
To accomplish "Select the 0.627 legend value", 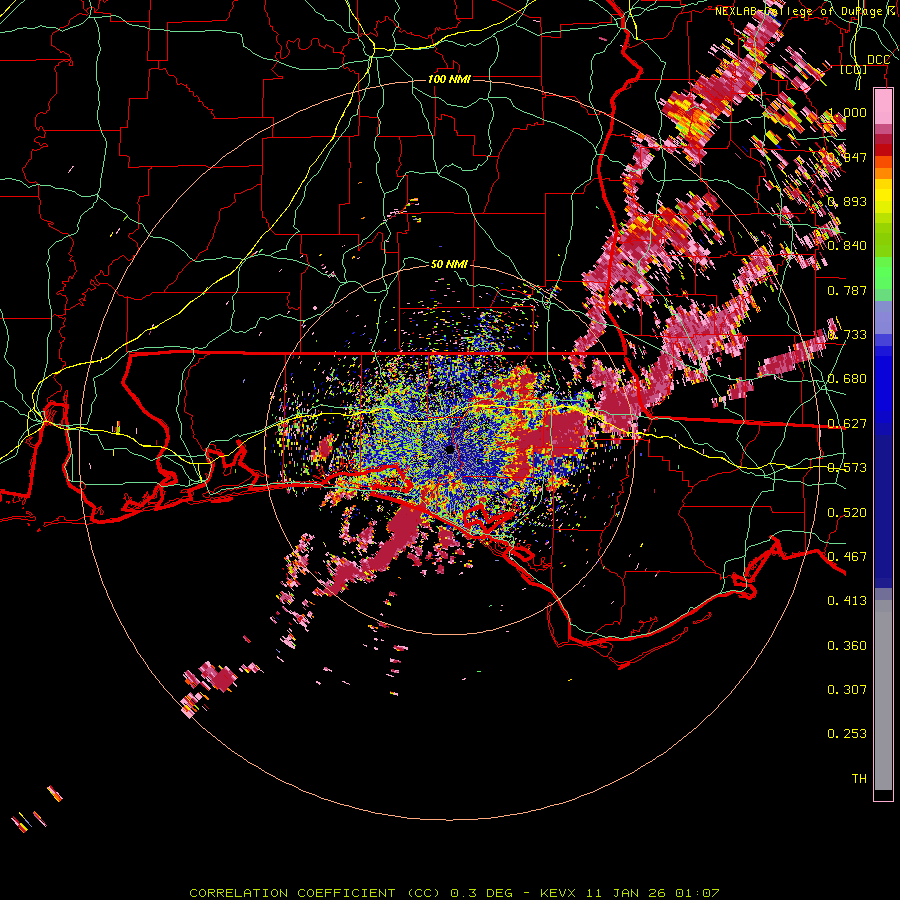I will [847, 424].
